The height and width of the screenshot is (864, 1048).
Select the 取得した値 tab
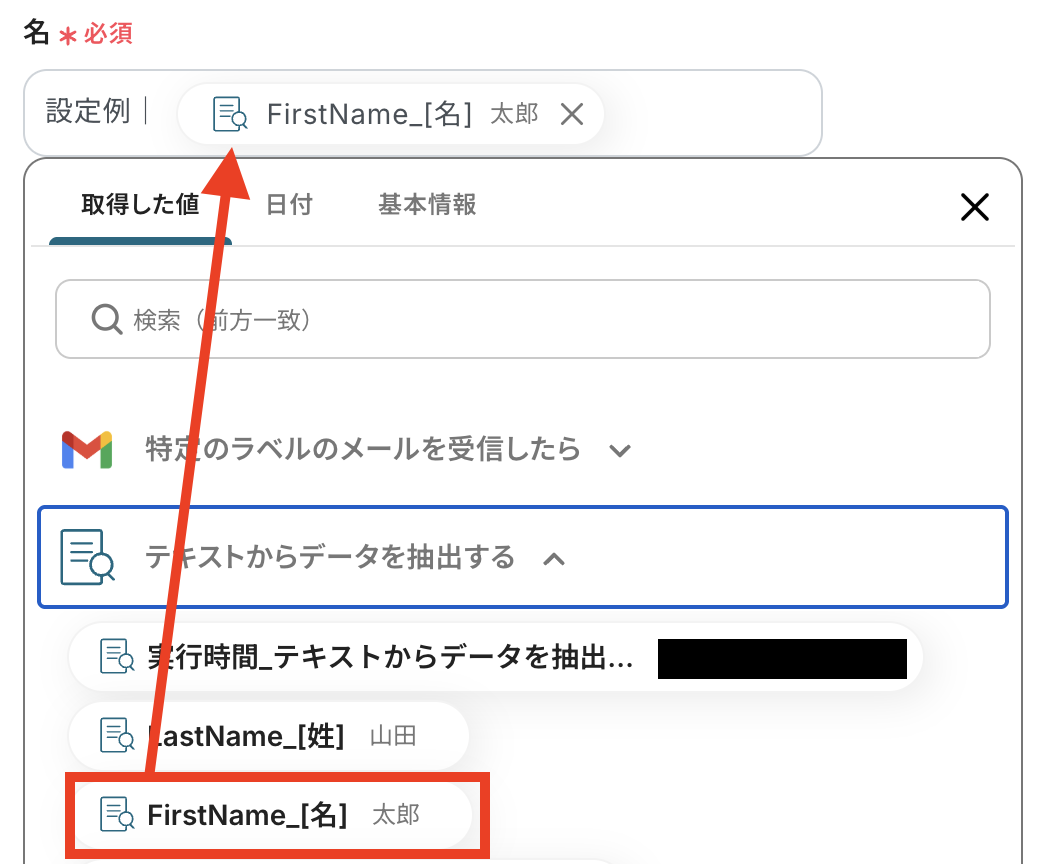140,204
